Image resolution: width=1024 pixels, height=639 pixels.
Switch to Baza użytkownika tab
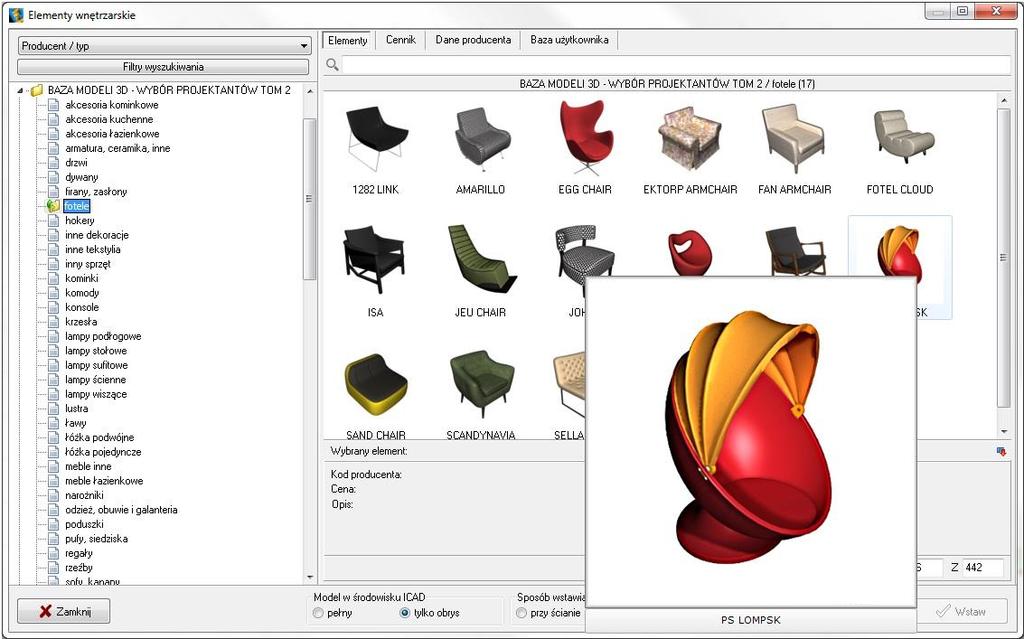tap(569, 40)
